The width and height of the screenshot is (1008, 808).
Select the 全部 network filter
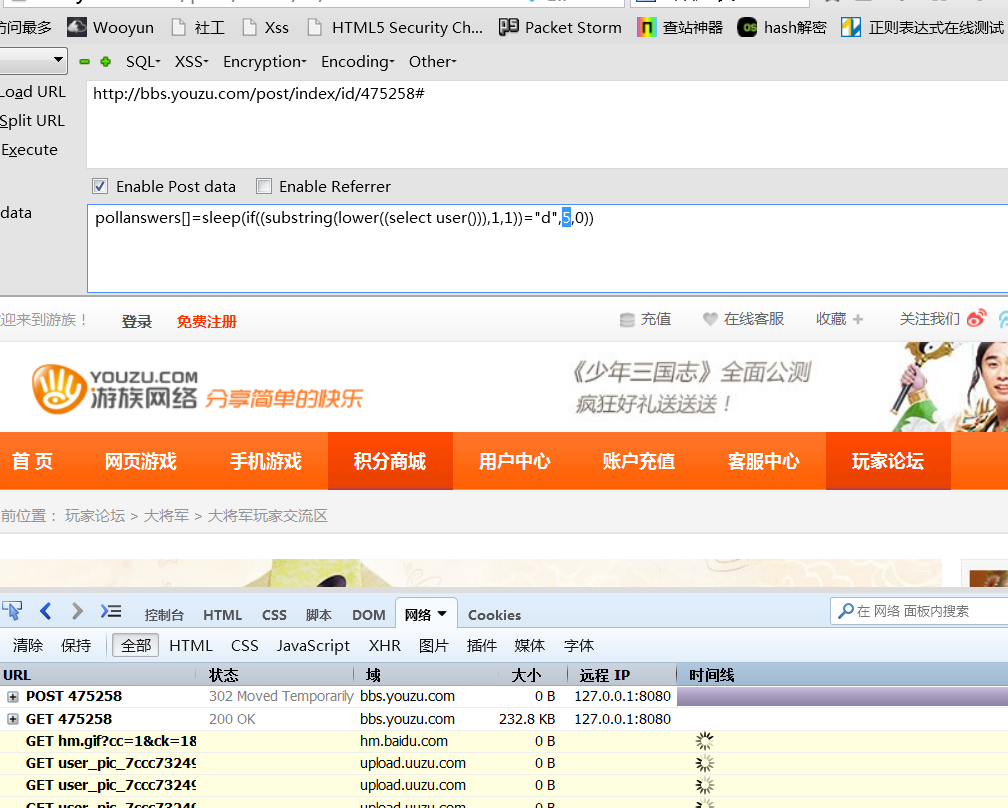[136, 645]
